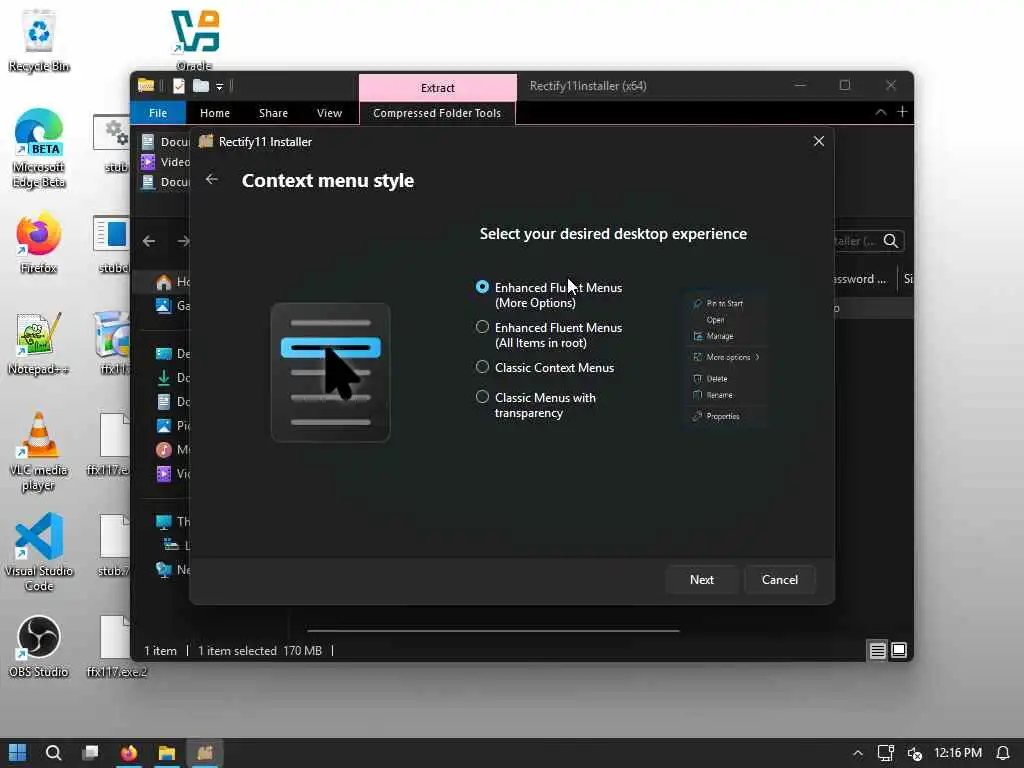Click the context menu style illustration
Screen dimensions: 1024x768
tap(330, 372)
